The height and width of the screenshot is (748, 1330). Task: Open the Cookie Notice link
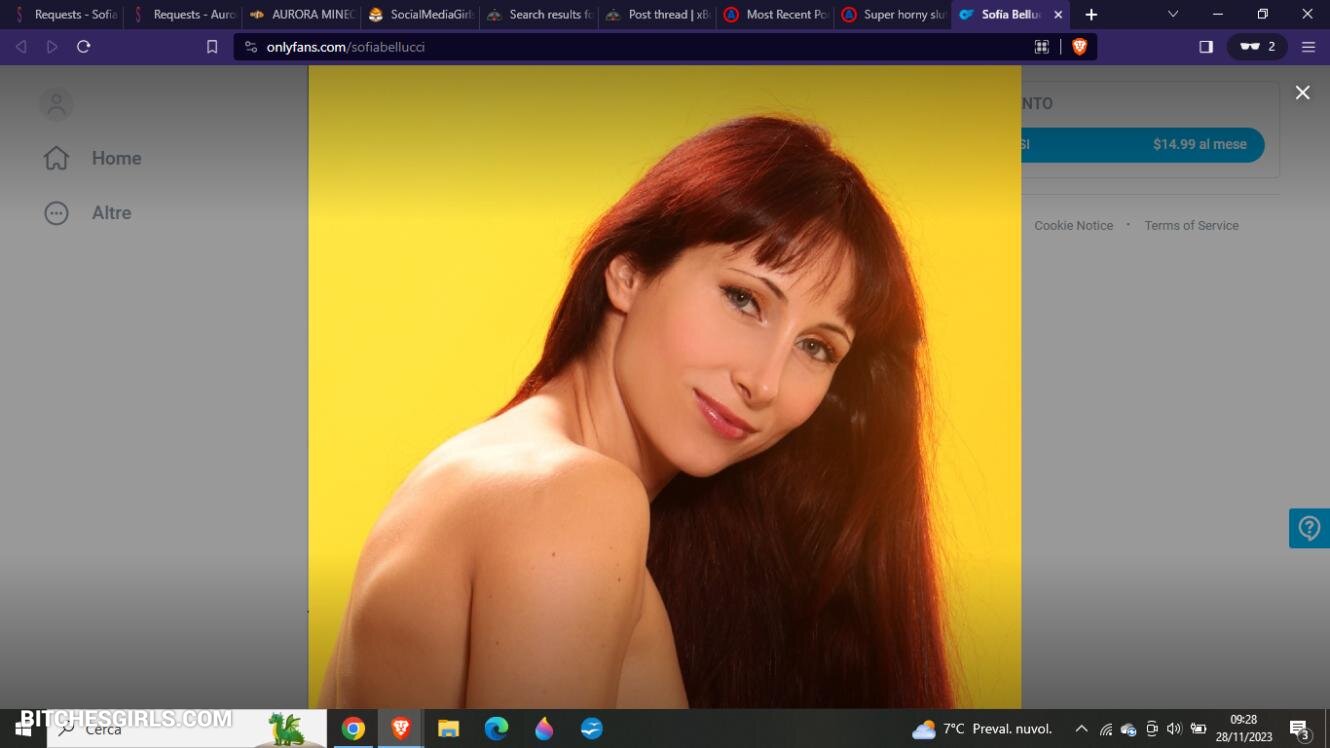[x=1073, y=226]
